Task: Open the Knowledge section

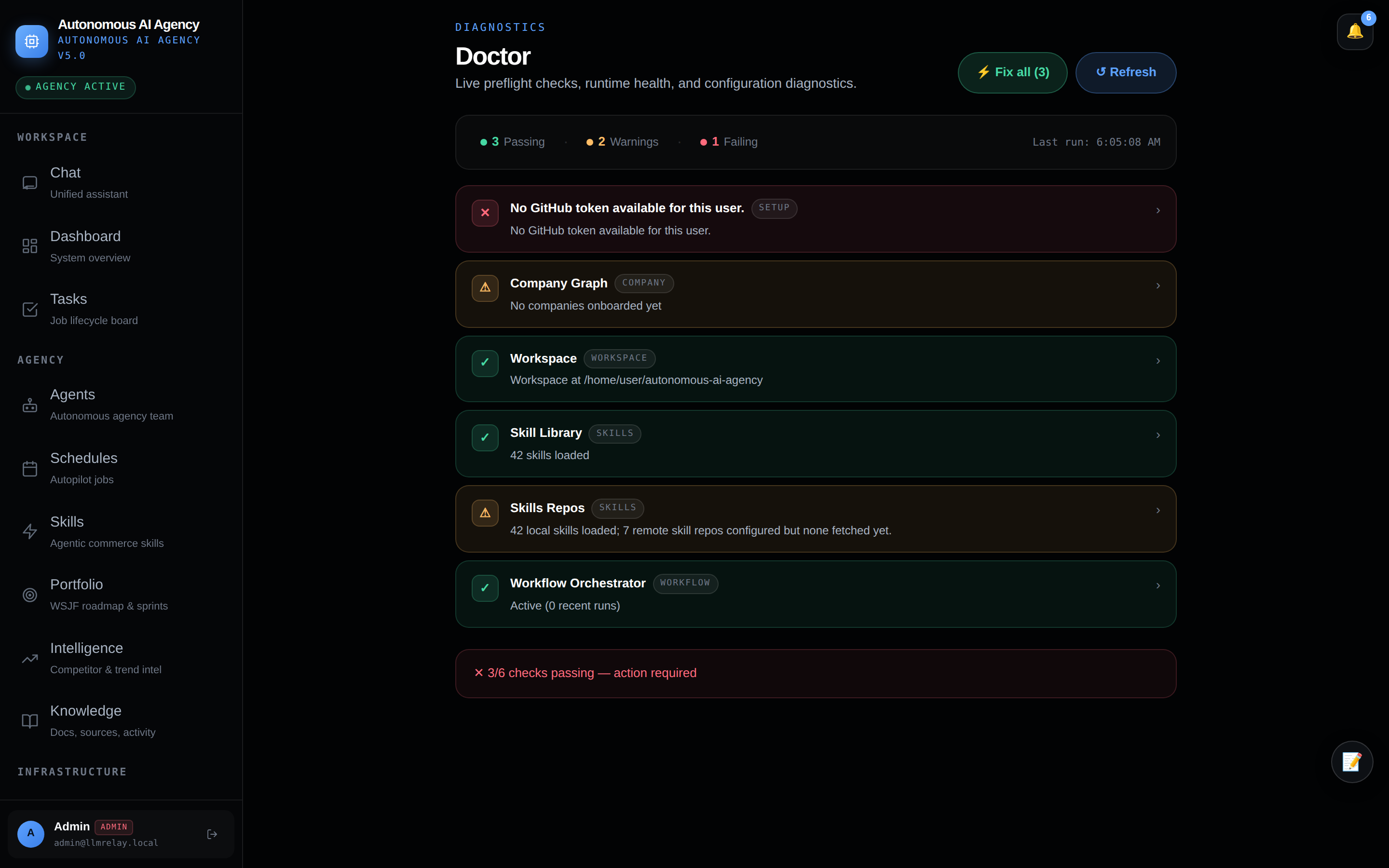Action: point(121,721)
